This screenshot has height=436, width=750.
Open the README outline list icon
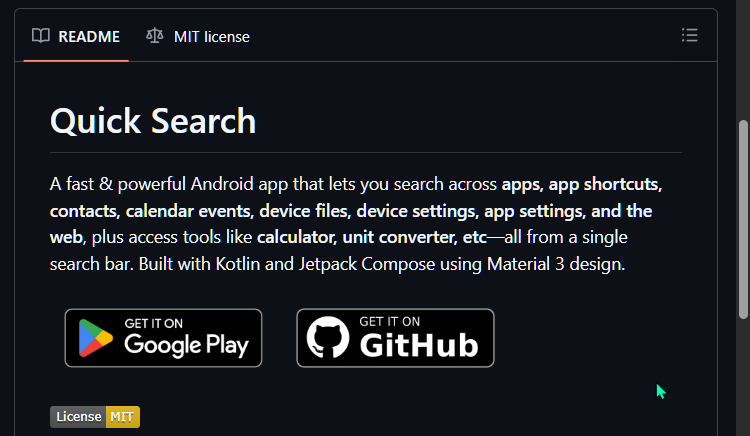point(689,36)
